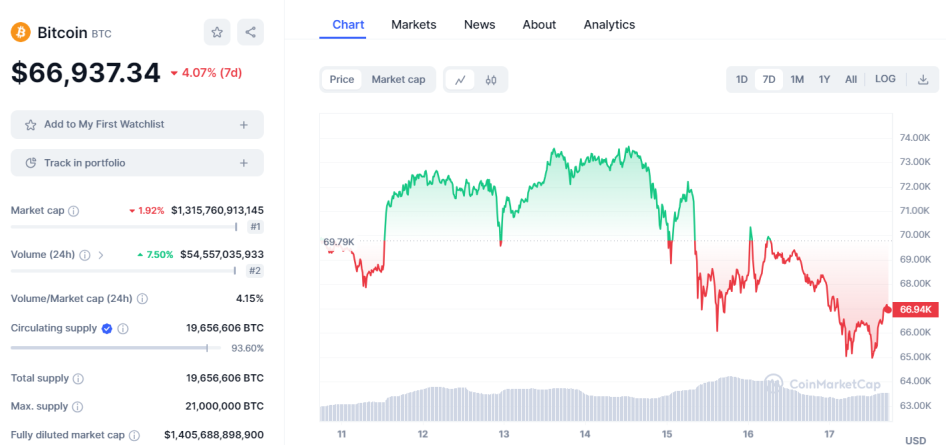Select the 1Y time range

point(825,80)
